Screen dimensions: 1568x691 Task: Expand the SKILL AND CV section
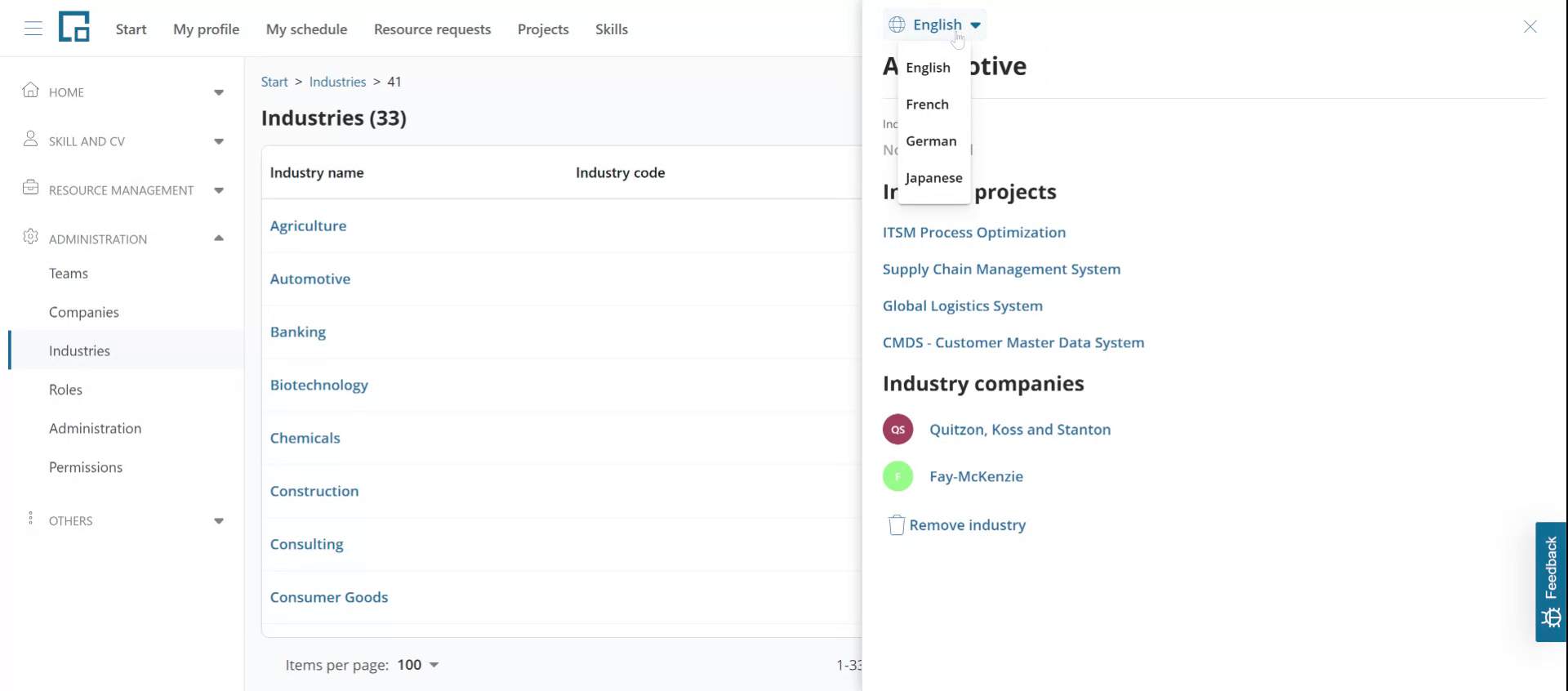pos(219,141)
